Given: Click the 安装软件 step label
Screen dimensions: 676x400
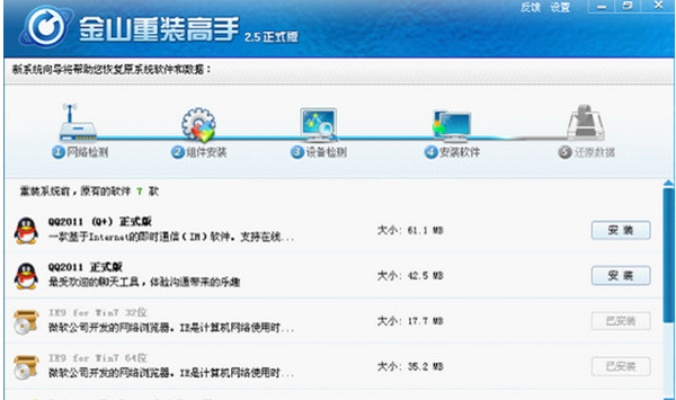Looking at the screenshot, I should coord(457,153).
